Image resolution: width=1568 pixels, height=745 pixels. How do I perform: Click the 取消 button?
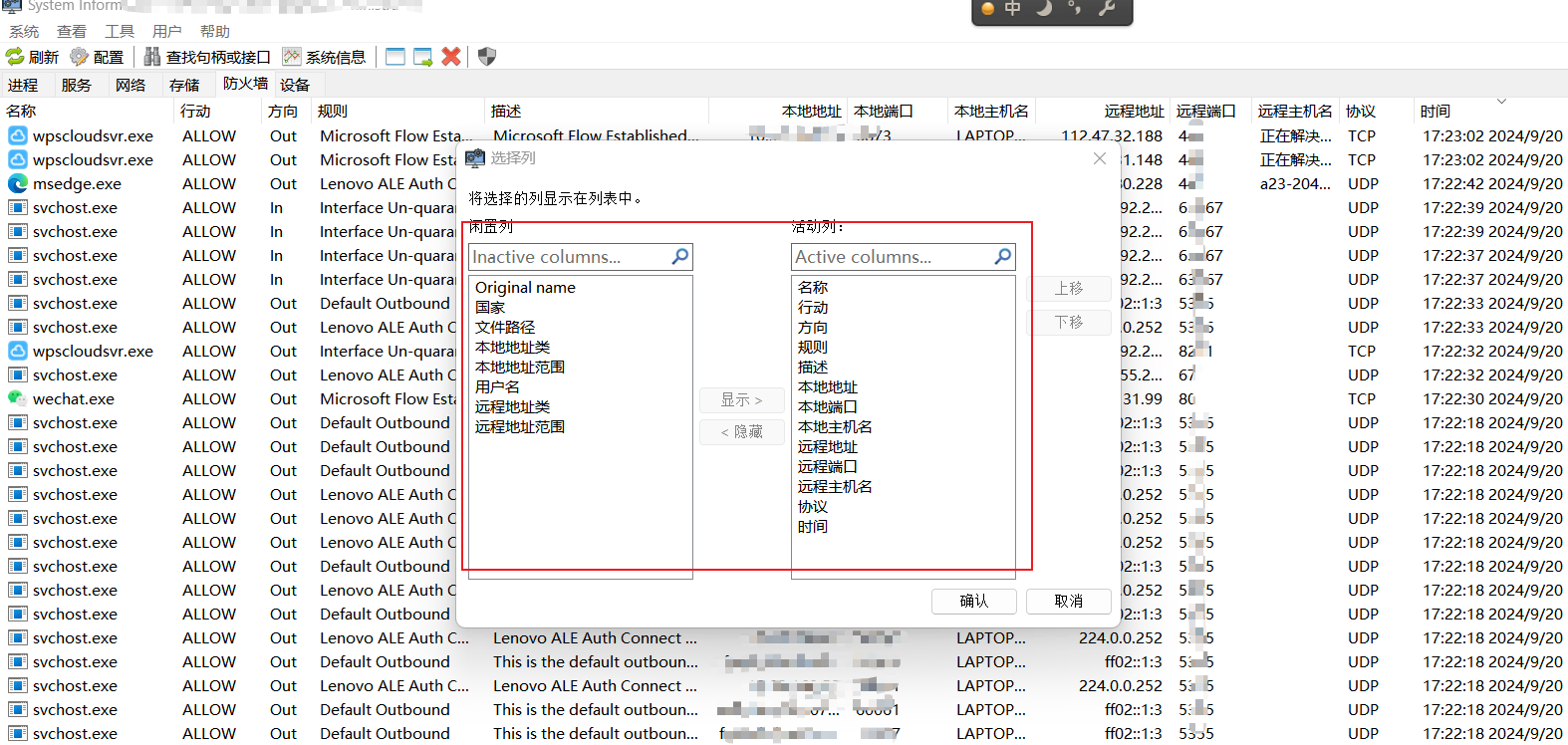pos(1069,601)
